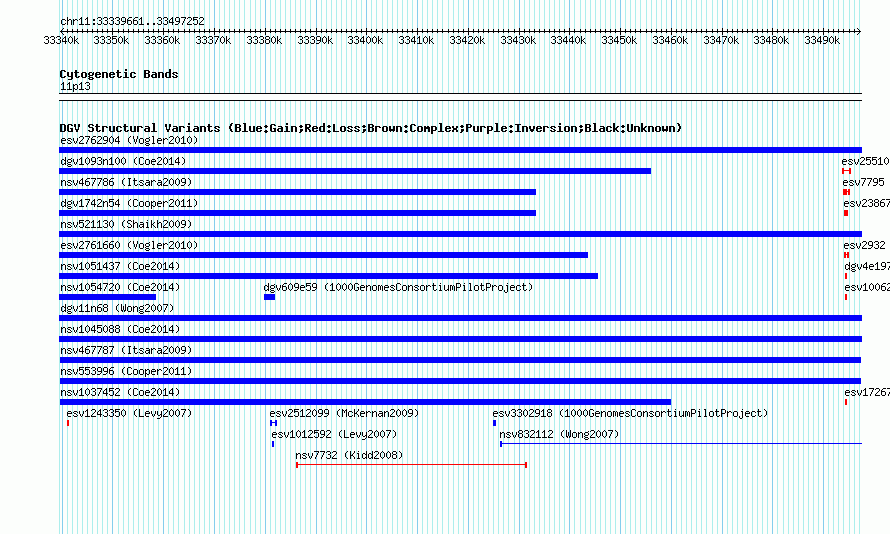This screenshot has width=890, height=534.
Task: Click the 33390k scale label
Action: [x=315, y=40]
